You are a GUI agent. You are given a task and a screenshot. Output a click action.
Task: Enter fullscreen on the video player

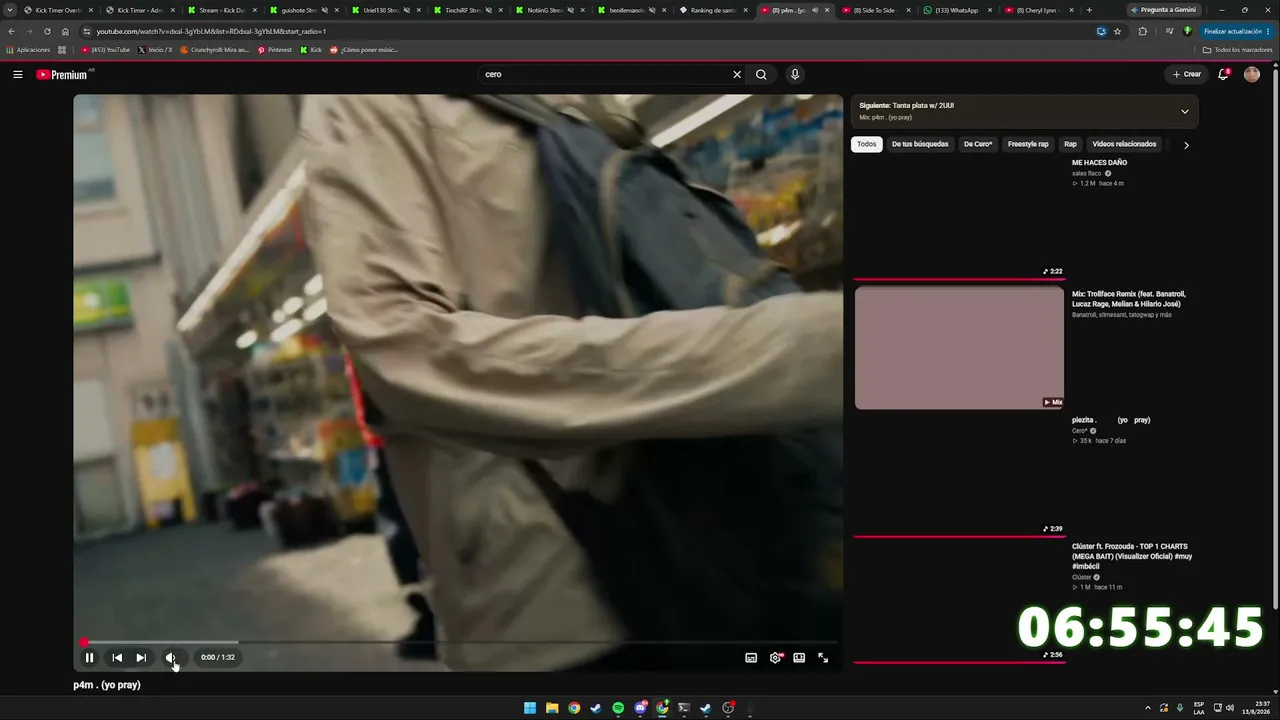coord(823,657)
